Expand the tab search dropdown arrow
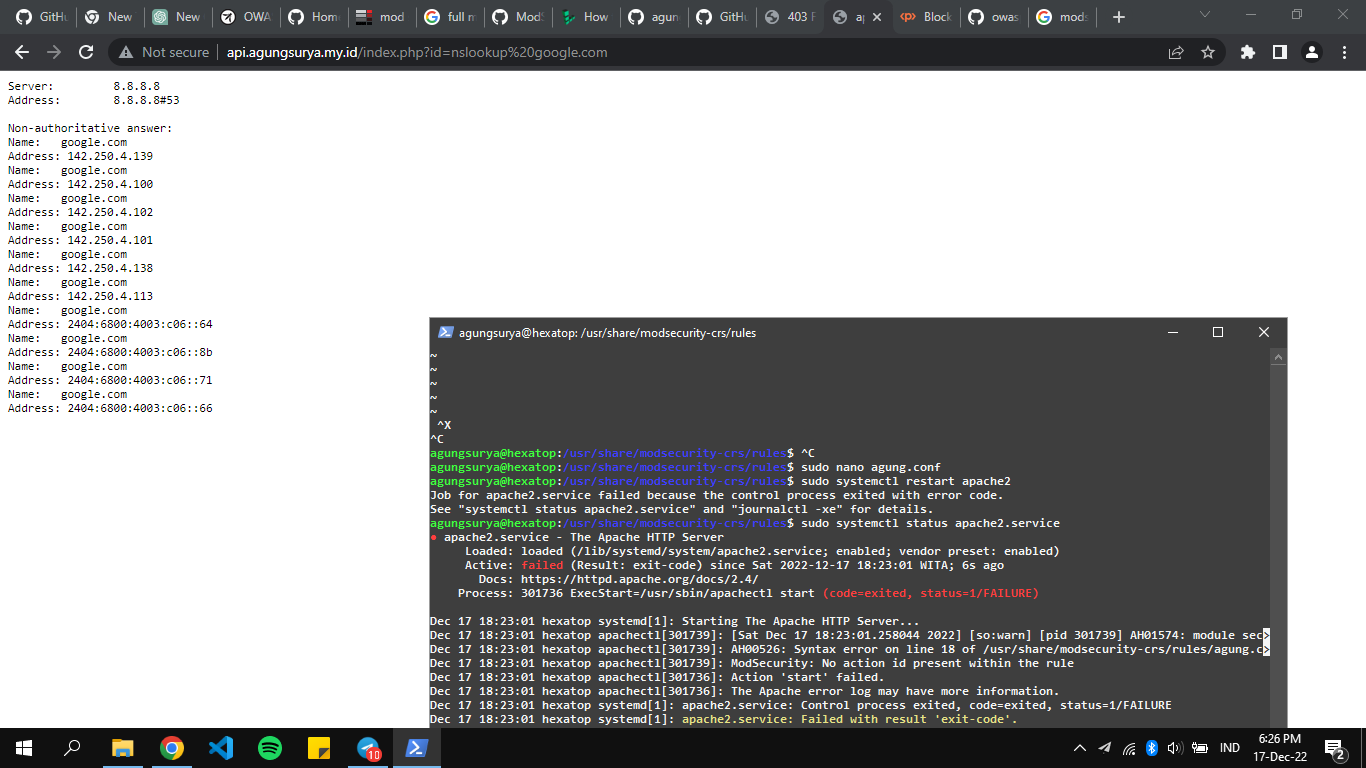Screen dimensions: 1366x768 click(x=1204, y=16)
